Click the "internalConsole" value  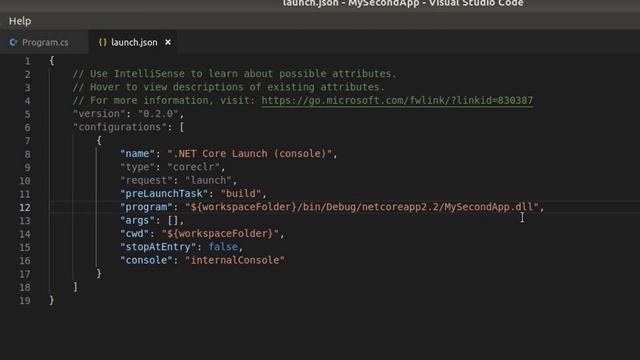point(235,260)
